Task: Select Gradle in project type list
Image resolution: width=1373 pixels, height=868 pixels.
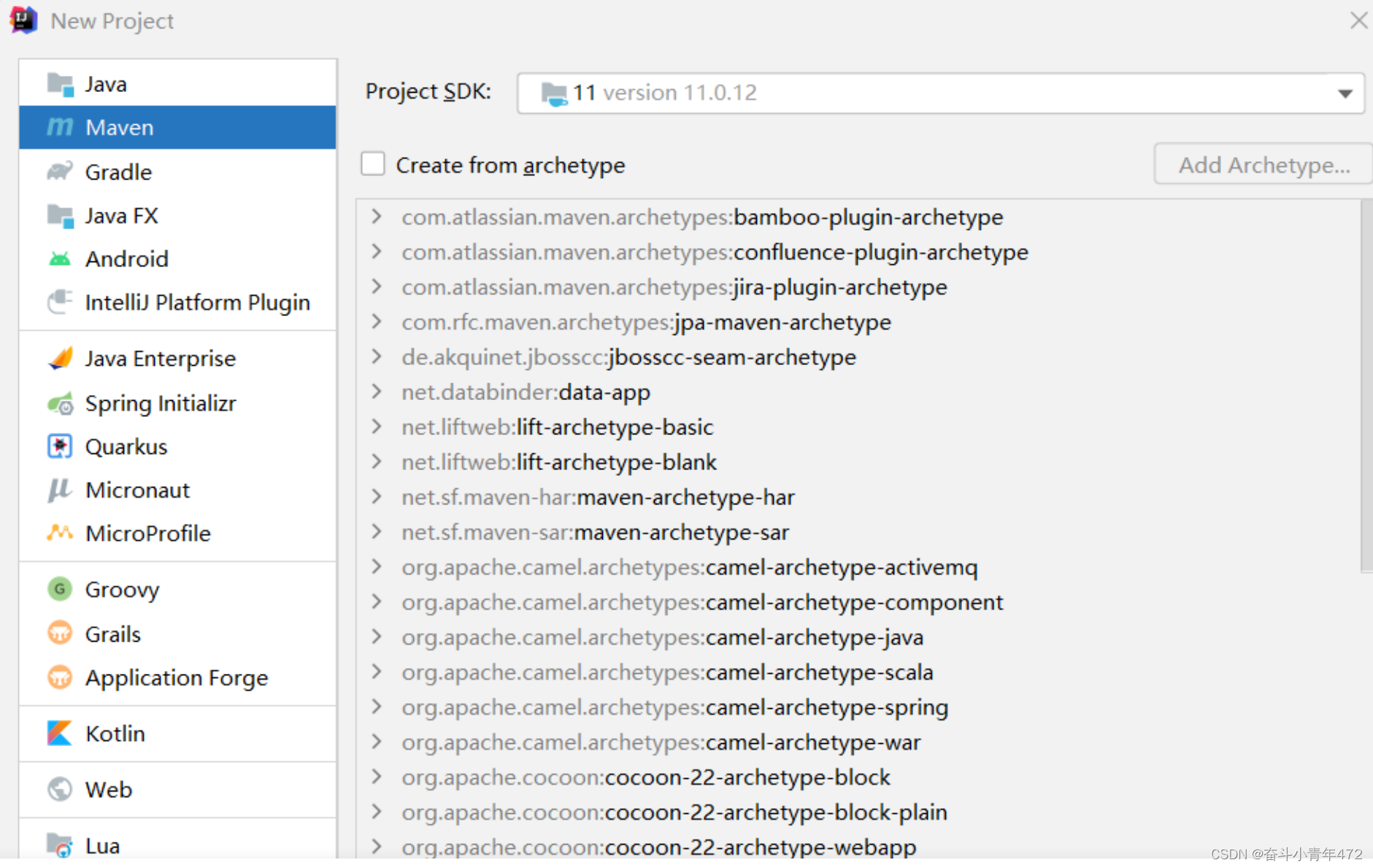Action: (178, 172)
